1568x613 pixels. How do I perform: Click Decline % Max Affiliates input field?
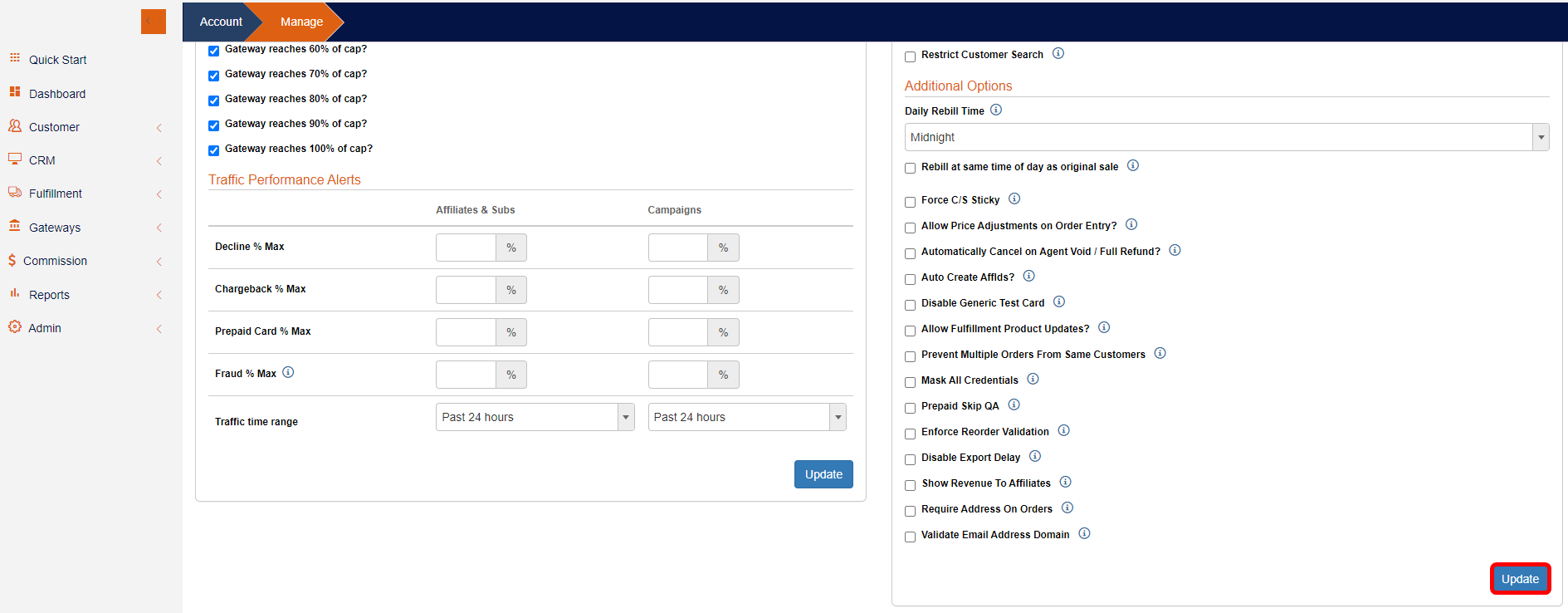point(466,248)
